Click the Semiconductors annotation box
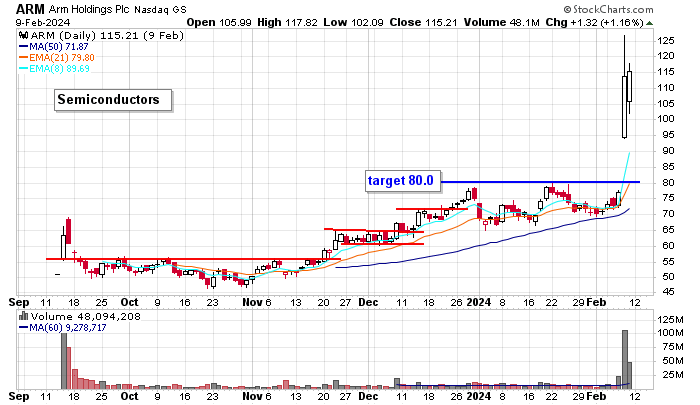 (x=113, y=100)
